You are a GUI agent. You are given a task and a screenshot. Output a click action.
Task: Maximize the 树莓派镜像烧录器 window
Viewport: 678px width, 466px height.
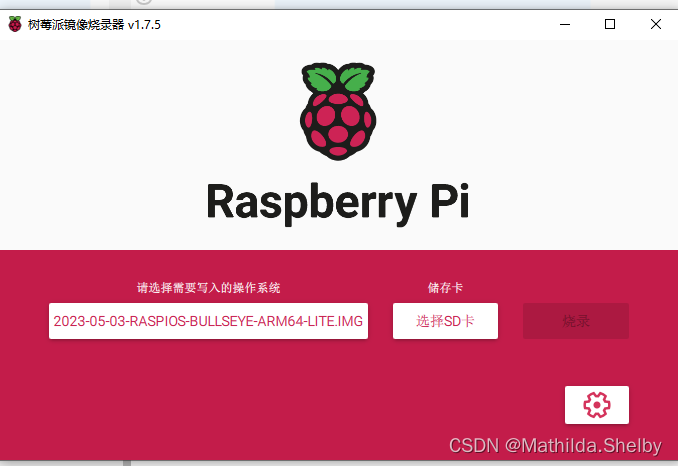pos(610,24)
